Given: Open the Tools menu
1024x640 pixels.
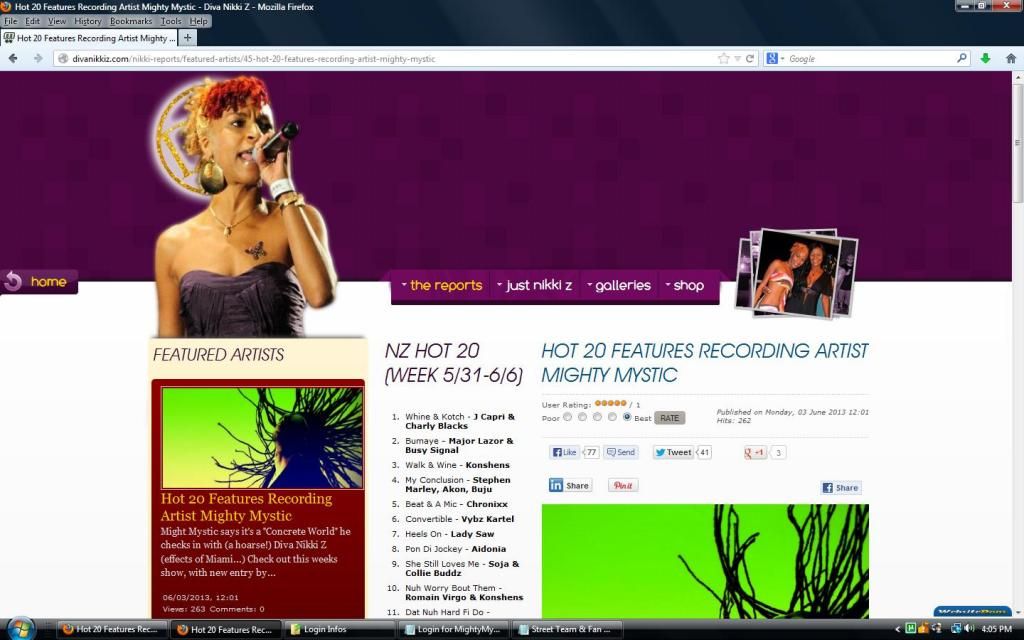Looking at the screenshot, I should [x=171, y=21].
